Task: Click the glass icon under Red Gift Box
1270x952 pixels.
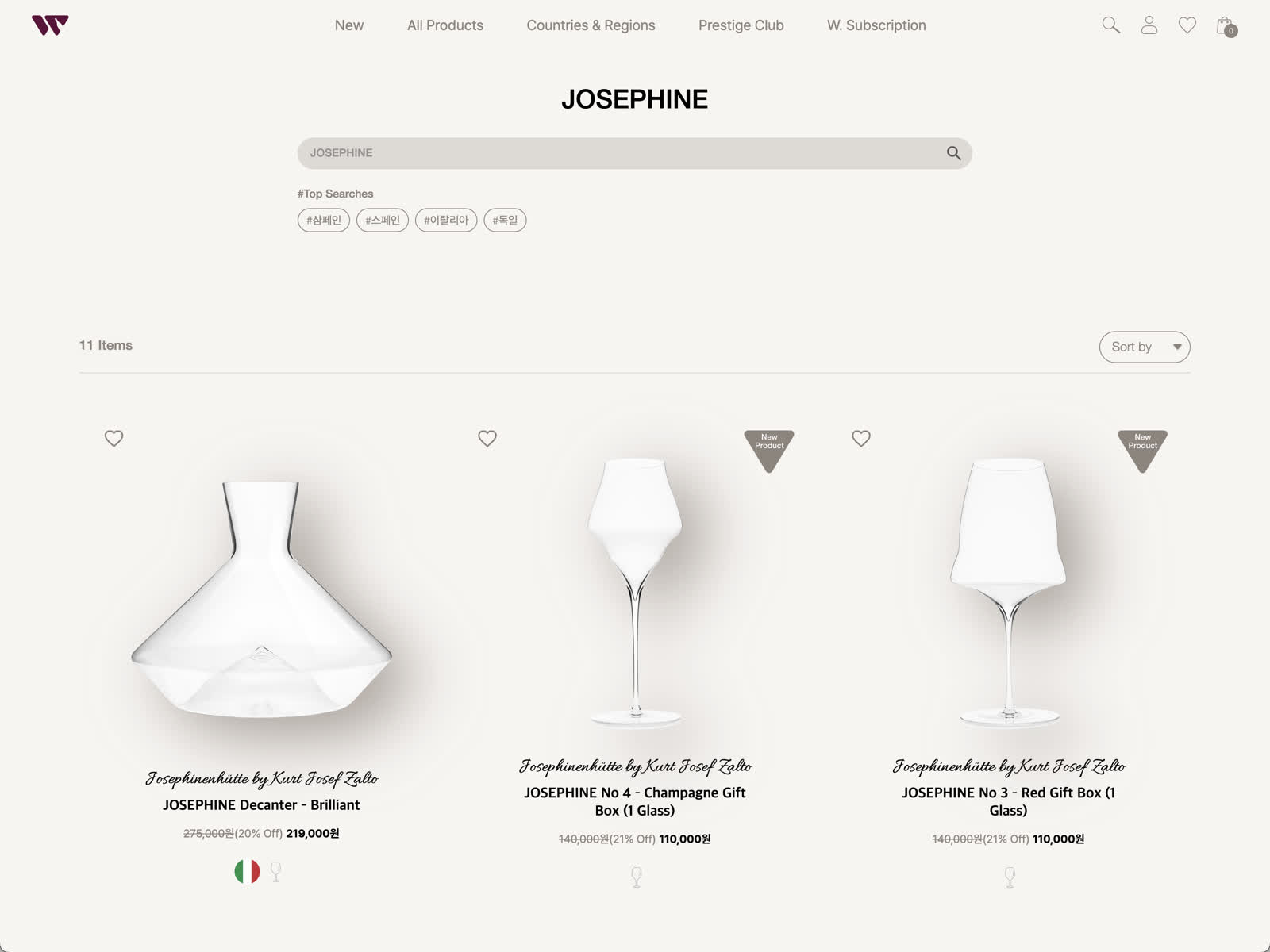Action: pyautogui.click(x=1010, y=877)
